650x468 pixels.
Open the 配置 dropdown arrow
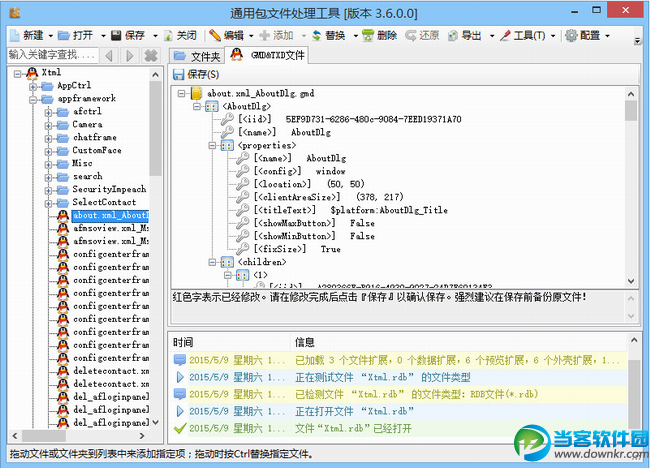click(607, 36)
